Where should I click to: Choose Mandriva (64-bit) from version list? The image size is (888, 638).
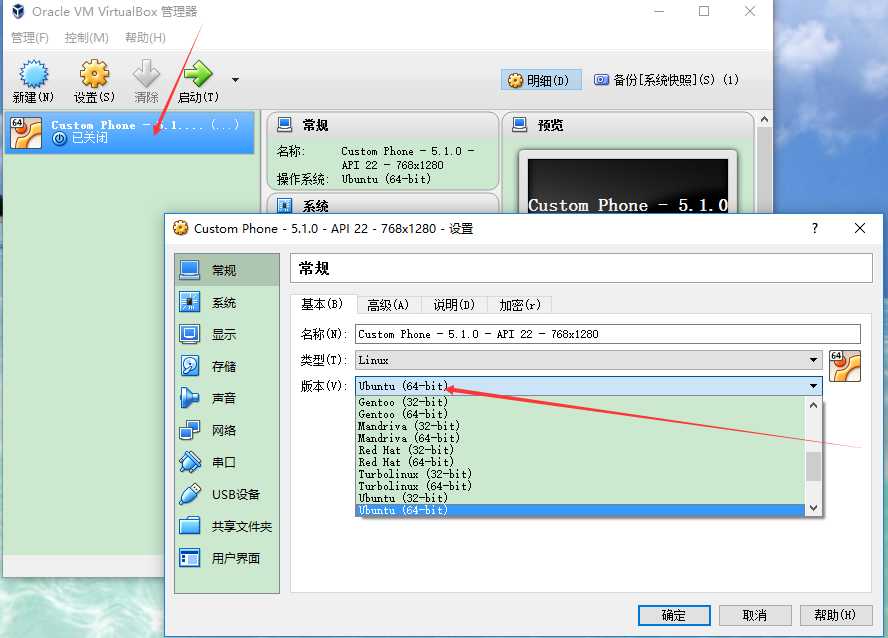click(580, 438)
